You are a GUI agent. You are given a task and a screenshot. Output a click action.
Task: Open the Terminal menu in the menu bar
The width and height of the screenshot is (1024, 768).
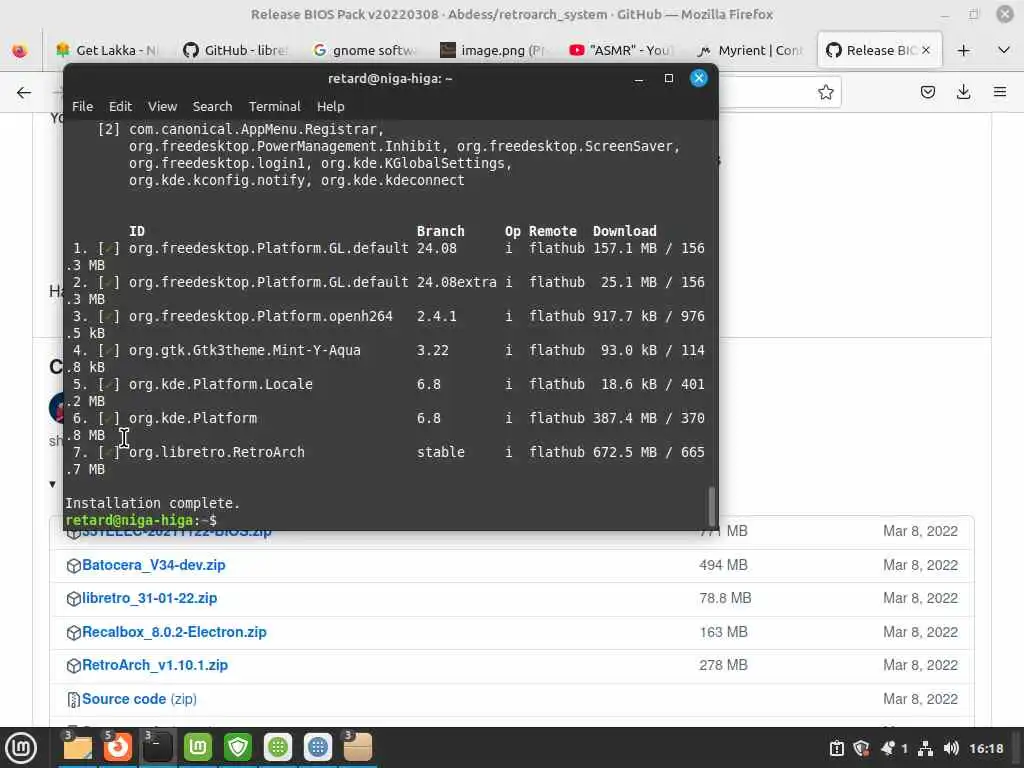click(274, 106)
